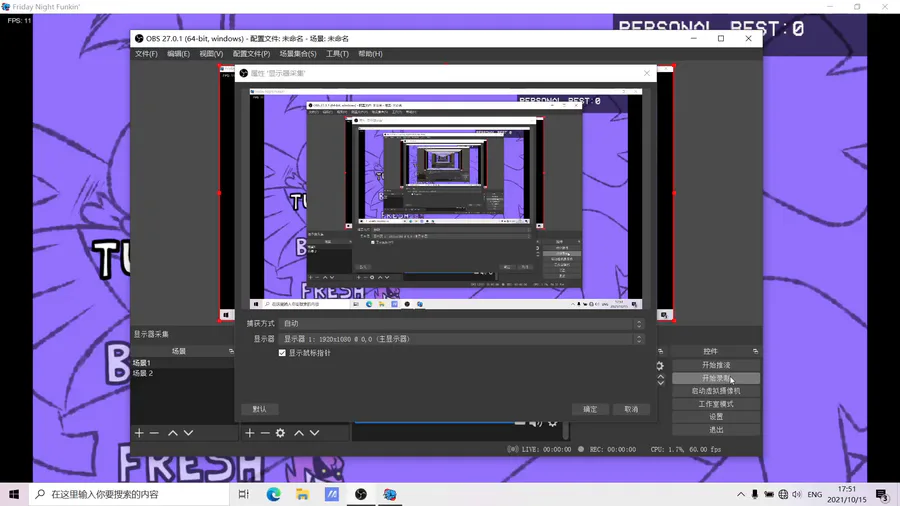This screenshot has height=506, width=900.
Task: Open the Windows Start menu
Action: click(x=14, y=494)
